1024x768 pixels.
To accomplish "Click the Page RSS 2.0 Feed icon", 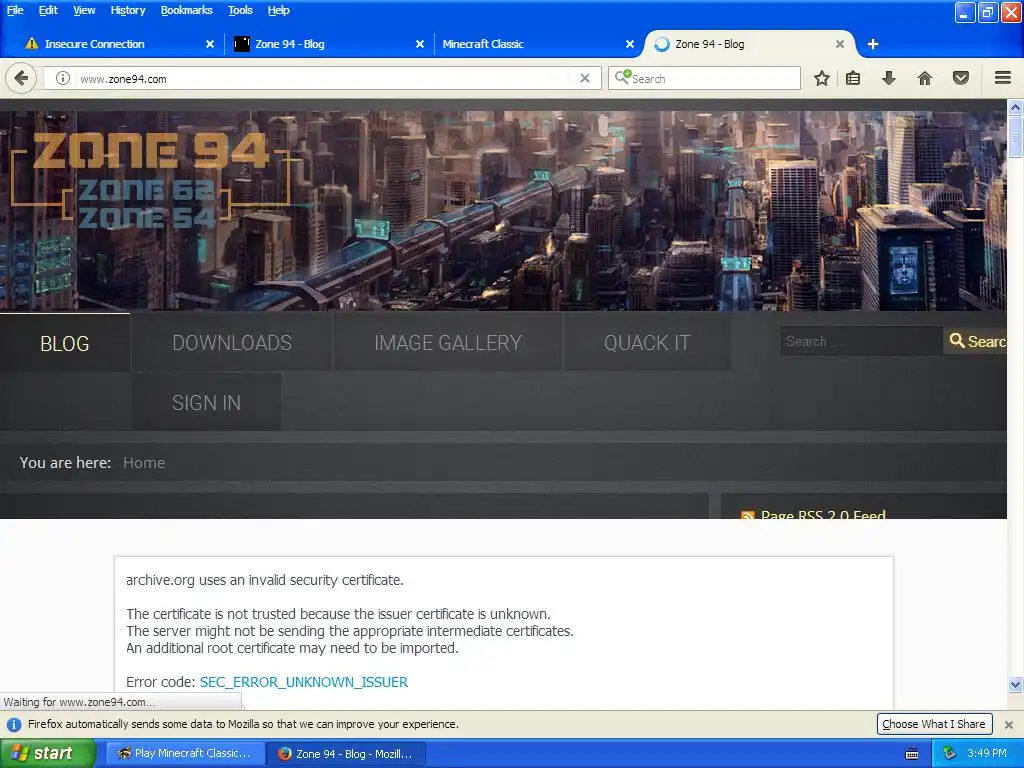I will (748, 516).
